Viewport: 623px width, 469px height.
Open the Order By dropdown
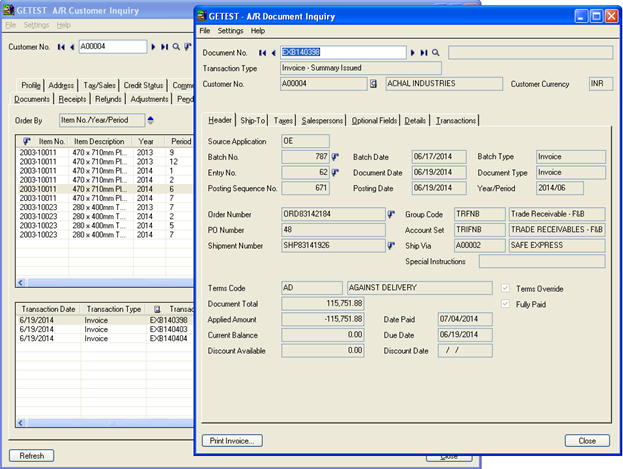click(100, 120)
